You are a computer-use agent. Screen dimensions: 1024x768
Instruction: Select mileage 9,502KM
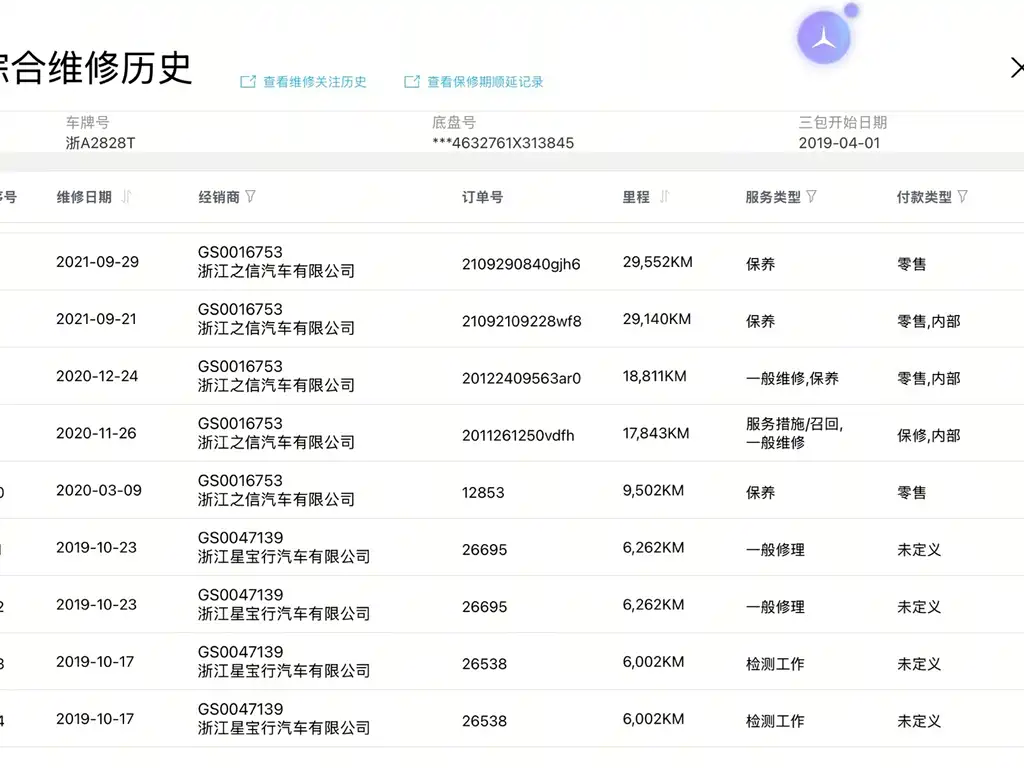(x=653, y=490)
